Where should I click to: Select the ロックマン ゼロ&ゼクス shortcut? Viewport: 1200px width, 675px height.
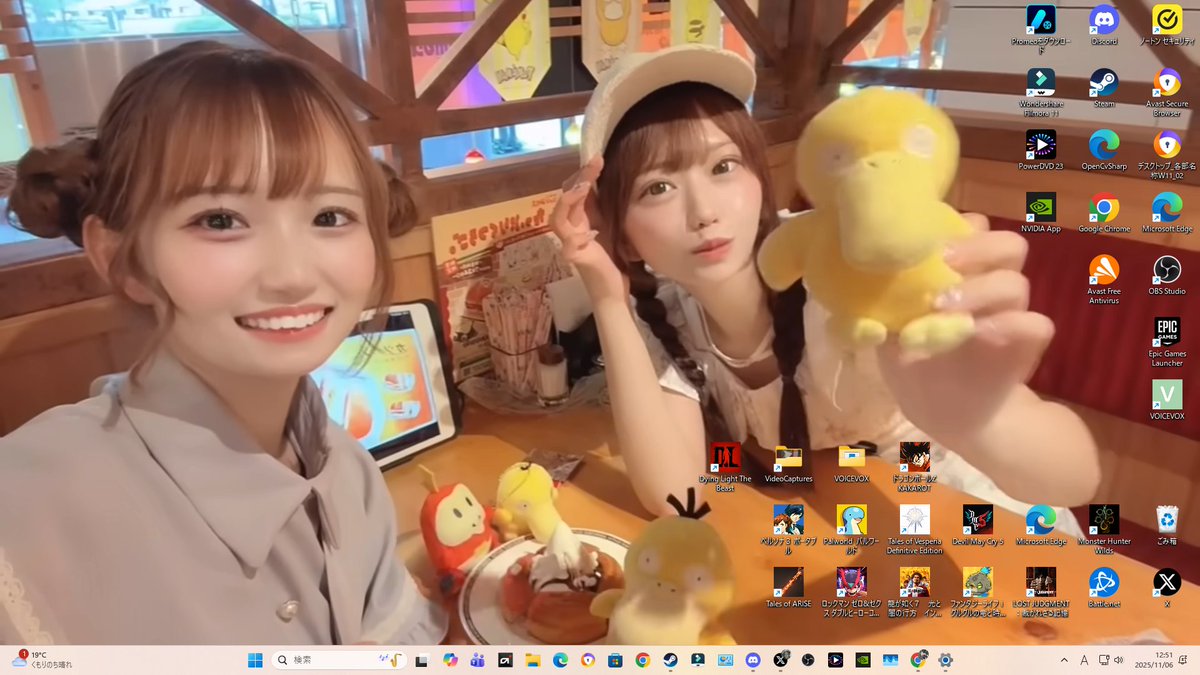tap(851, 593)
